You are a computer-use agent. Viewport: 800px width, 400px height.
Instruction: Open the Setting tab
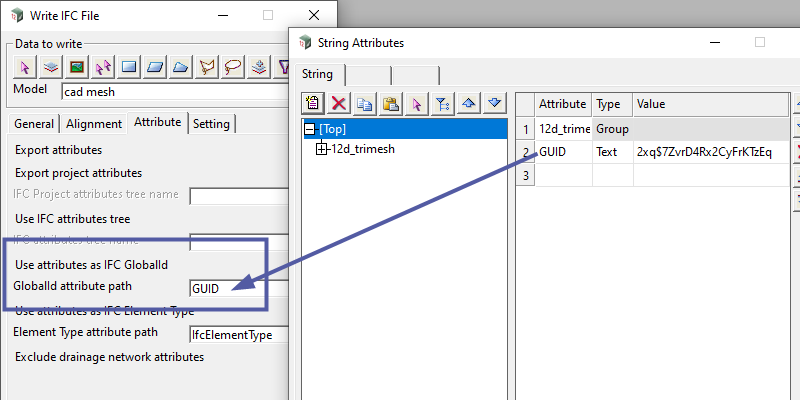pyautogui.click(x=212, y=124)
